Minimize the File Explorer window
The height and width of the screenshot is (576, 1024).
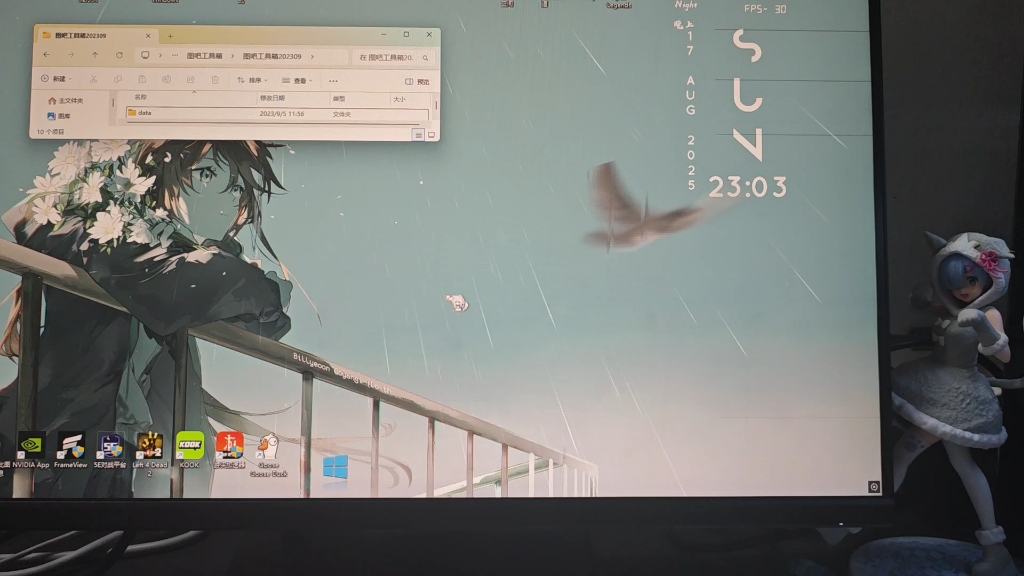point(383,34)
